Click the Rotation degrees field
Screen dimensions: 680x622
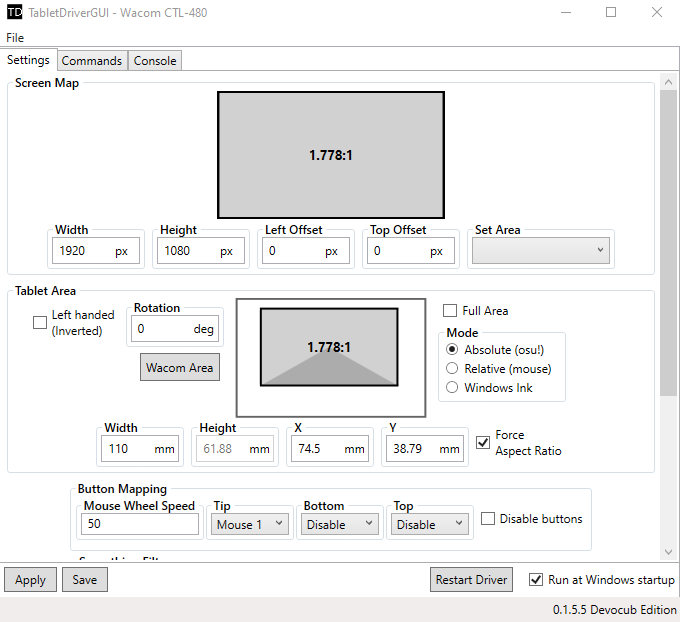pos(175,329)
